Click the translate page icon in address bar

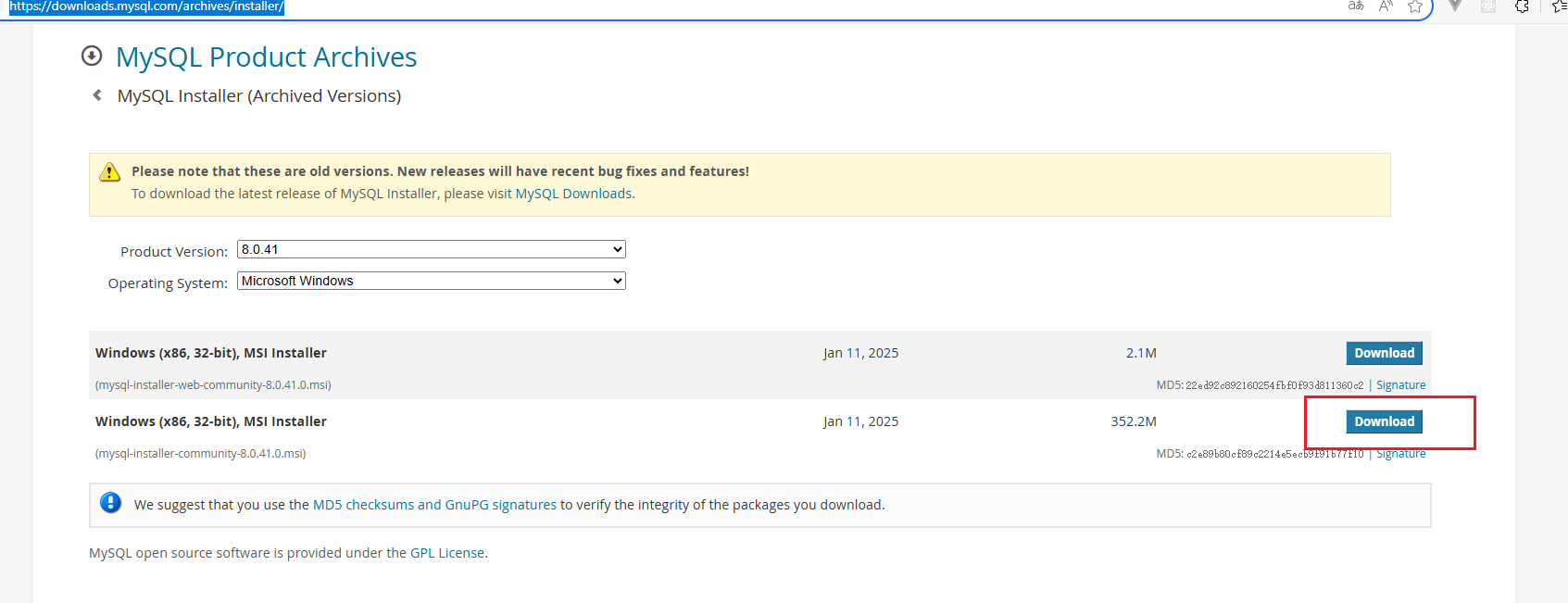pos(1356,6)
